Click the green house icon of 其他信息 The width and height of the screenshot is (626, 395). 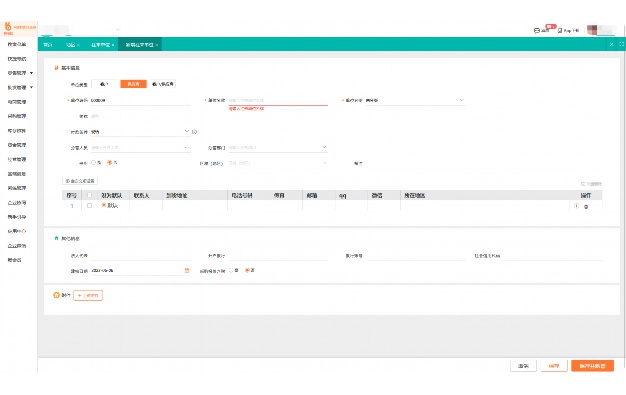point(56,238)
